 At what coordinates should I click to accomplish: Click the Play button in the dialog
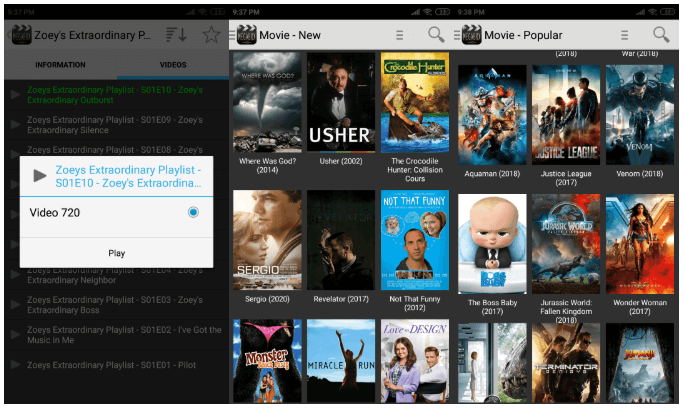tap(116, 253)
